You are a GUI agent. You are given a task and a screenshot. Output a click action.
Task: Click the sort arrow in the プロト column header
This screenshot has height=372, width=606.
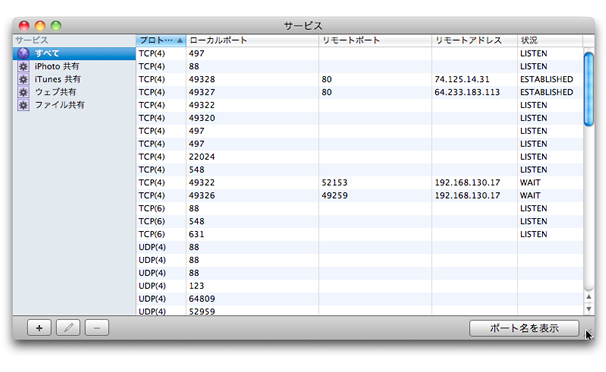click(x=180, y=40)
